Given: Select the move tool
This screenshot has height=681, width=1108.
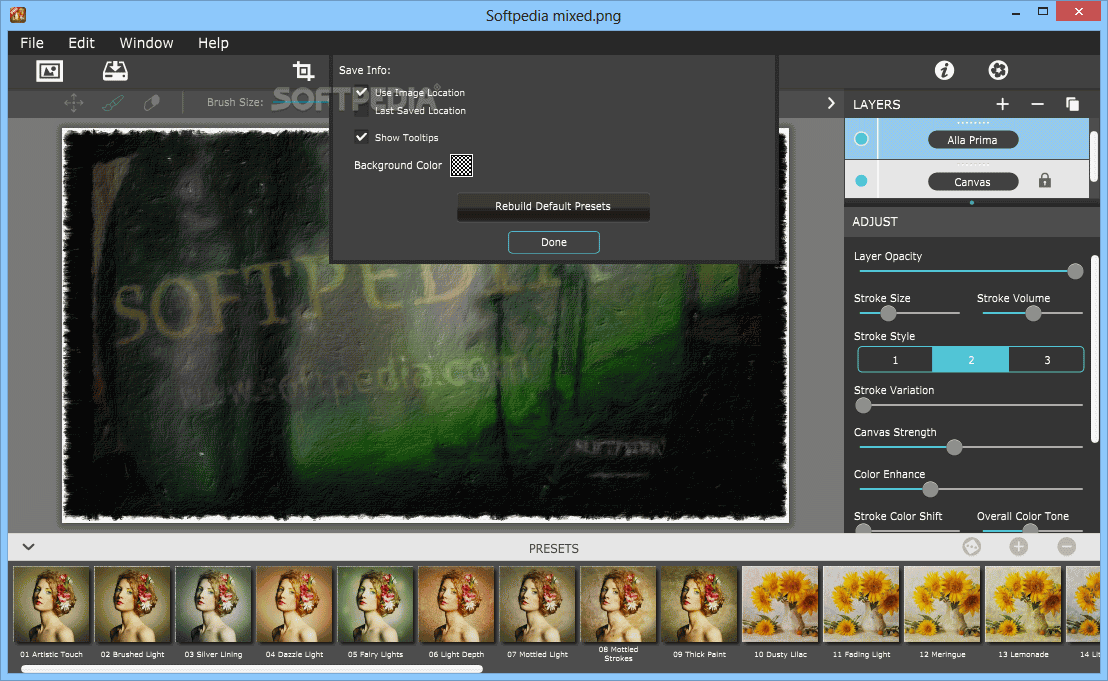Looking at the screenshot, I should click(x=73, y=103).
